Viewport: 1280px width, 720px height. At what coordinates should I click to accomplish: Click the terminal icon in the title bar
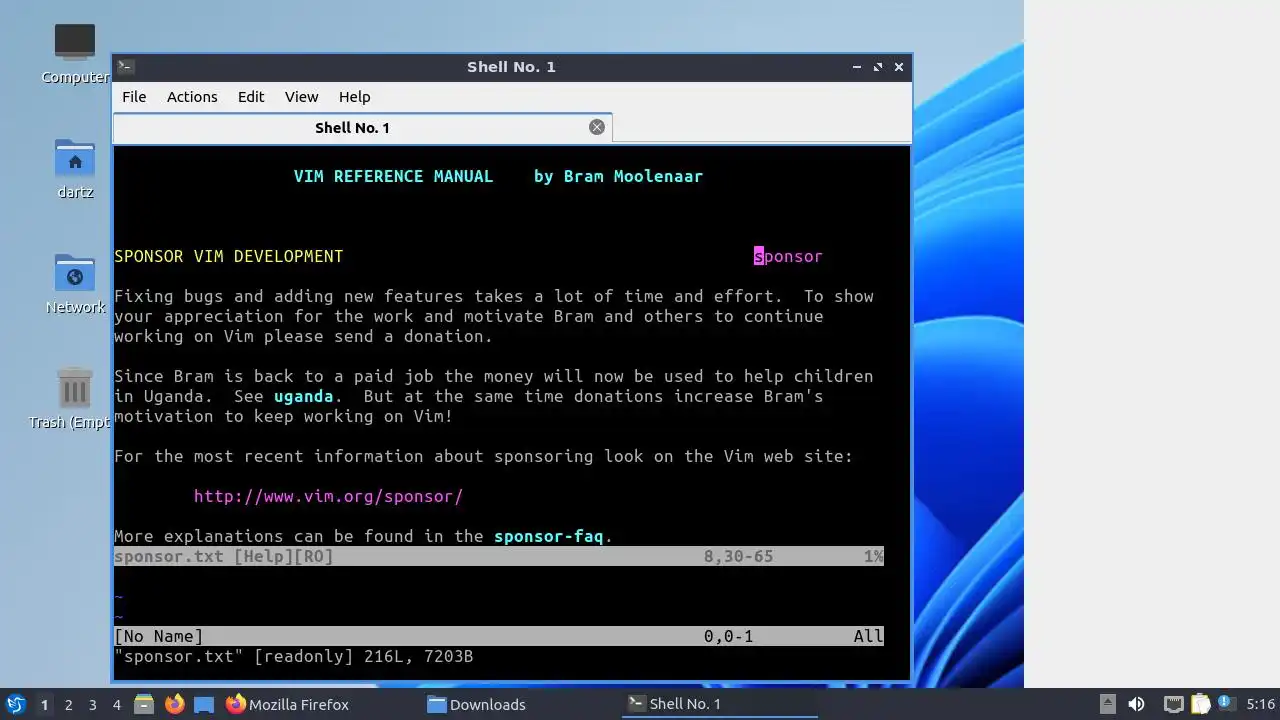coord(125,67)
